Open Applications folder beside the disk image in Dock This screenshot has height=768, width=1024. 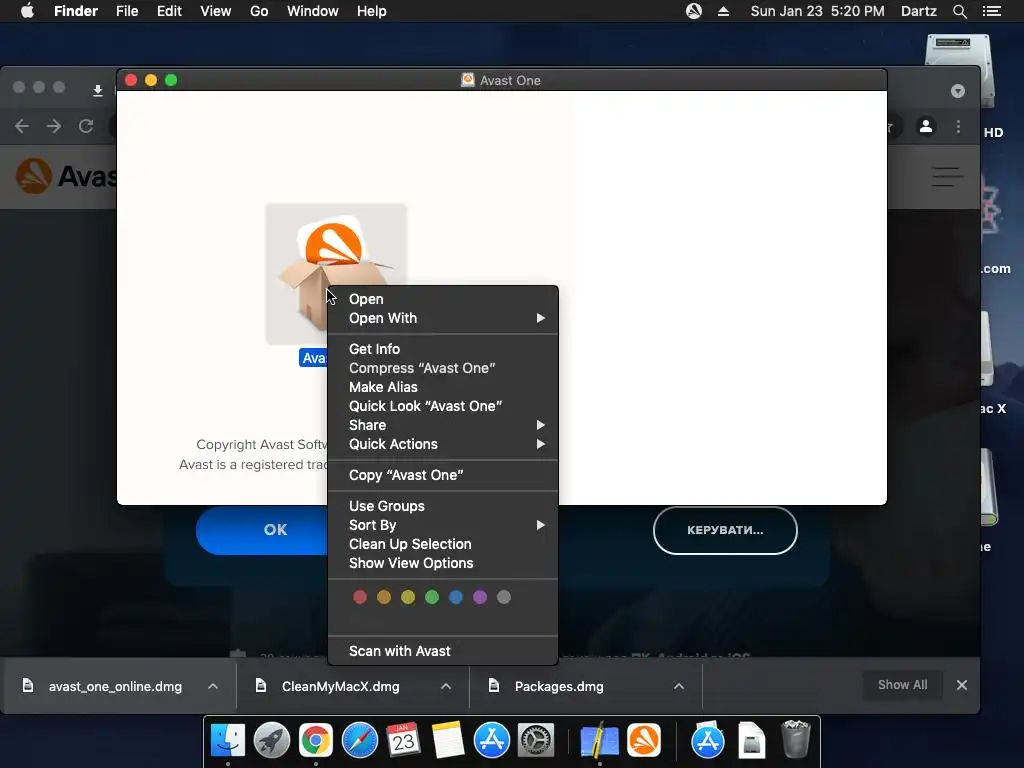(708, 741)
